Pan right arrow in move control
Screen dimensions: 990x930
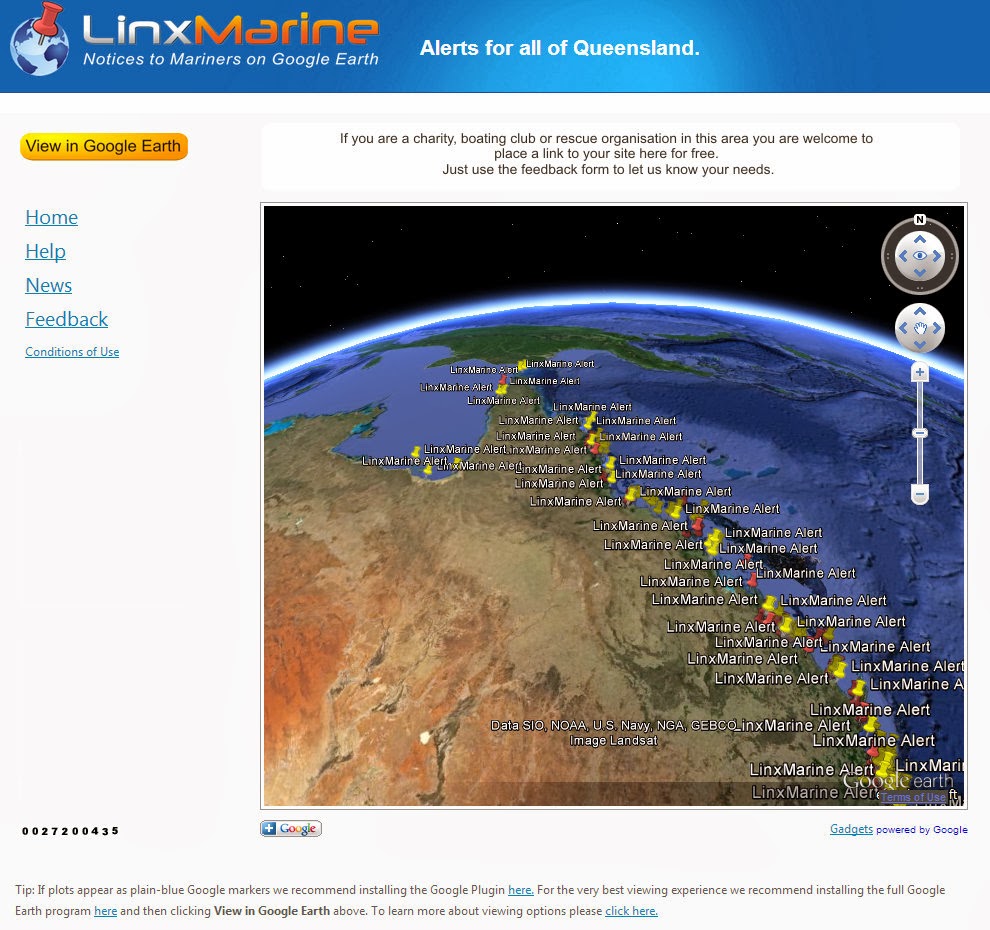point(936,328)
